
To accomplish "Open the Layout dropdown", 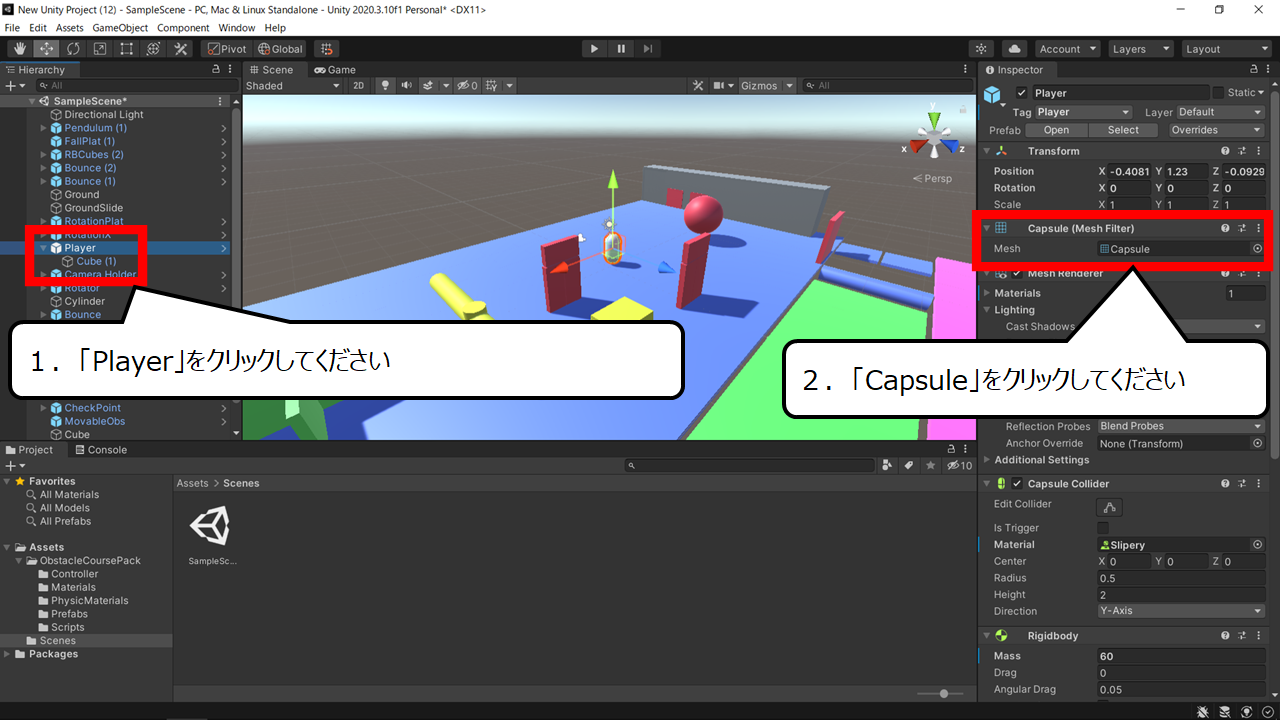I will click(1225, 49).
